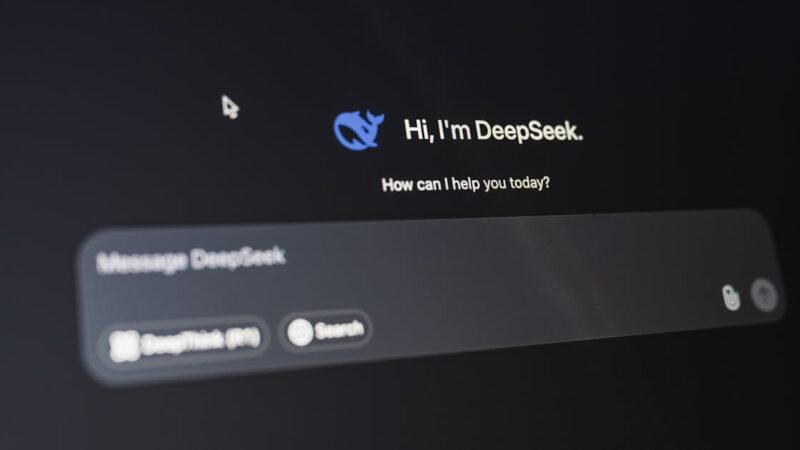
Task: Click the "How can I help you today?" text
Action: pyautogui.click(x=465, y=184)
